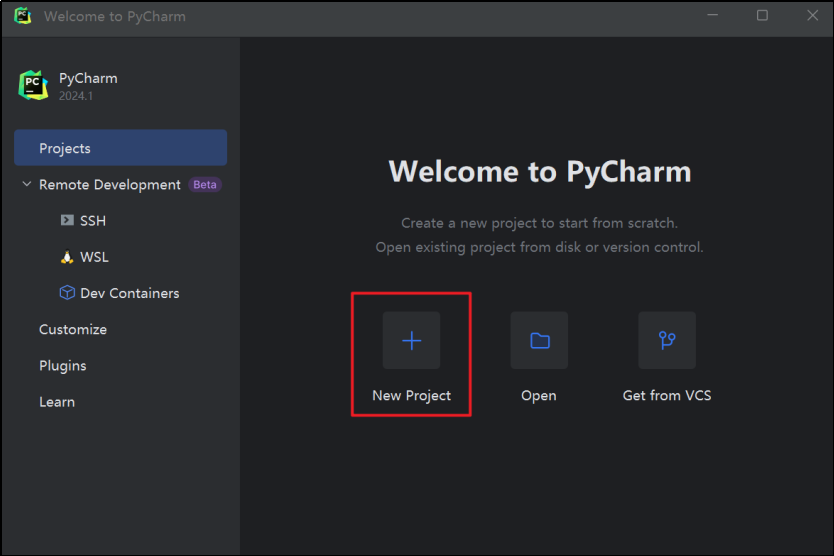This screenshot has width=834, height=556.
Task: Select the Dev Containers cube icon
Action: (x=67, y=293)
